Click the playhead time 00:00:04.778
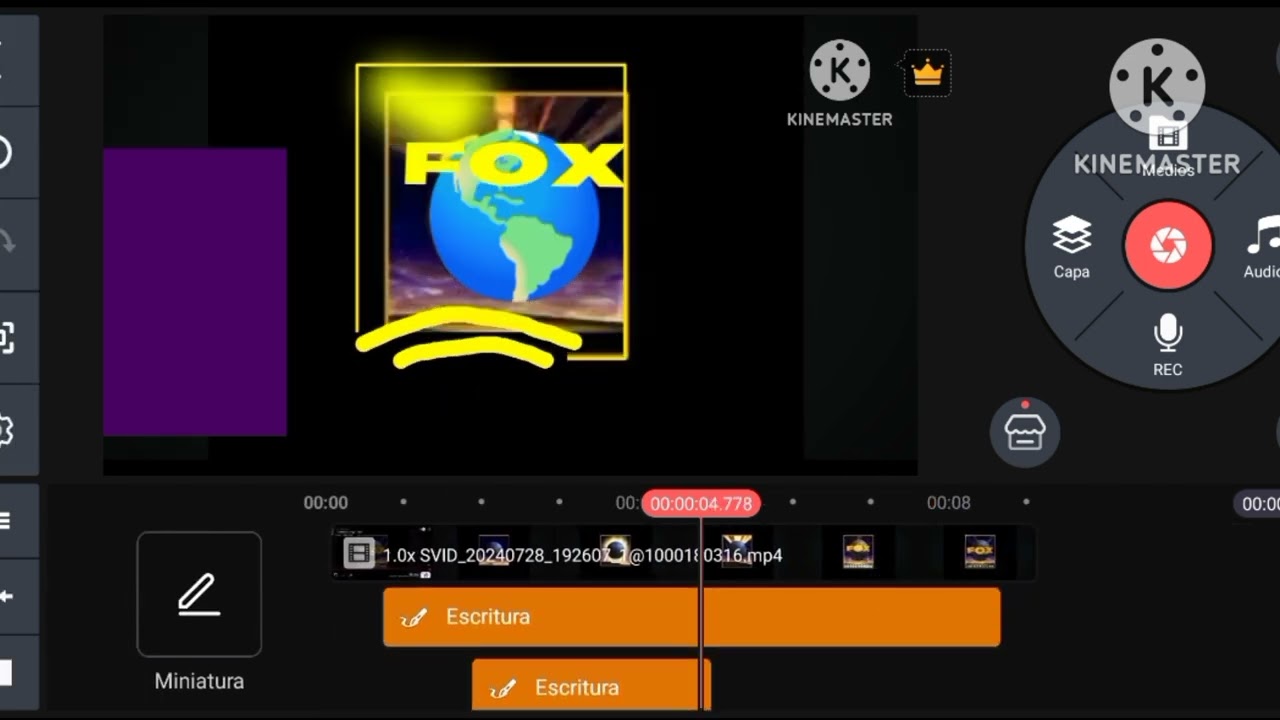The width and height of the screenshot is (1280, 720). coord(701,504)
